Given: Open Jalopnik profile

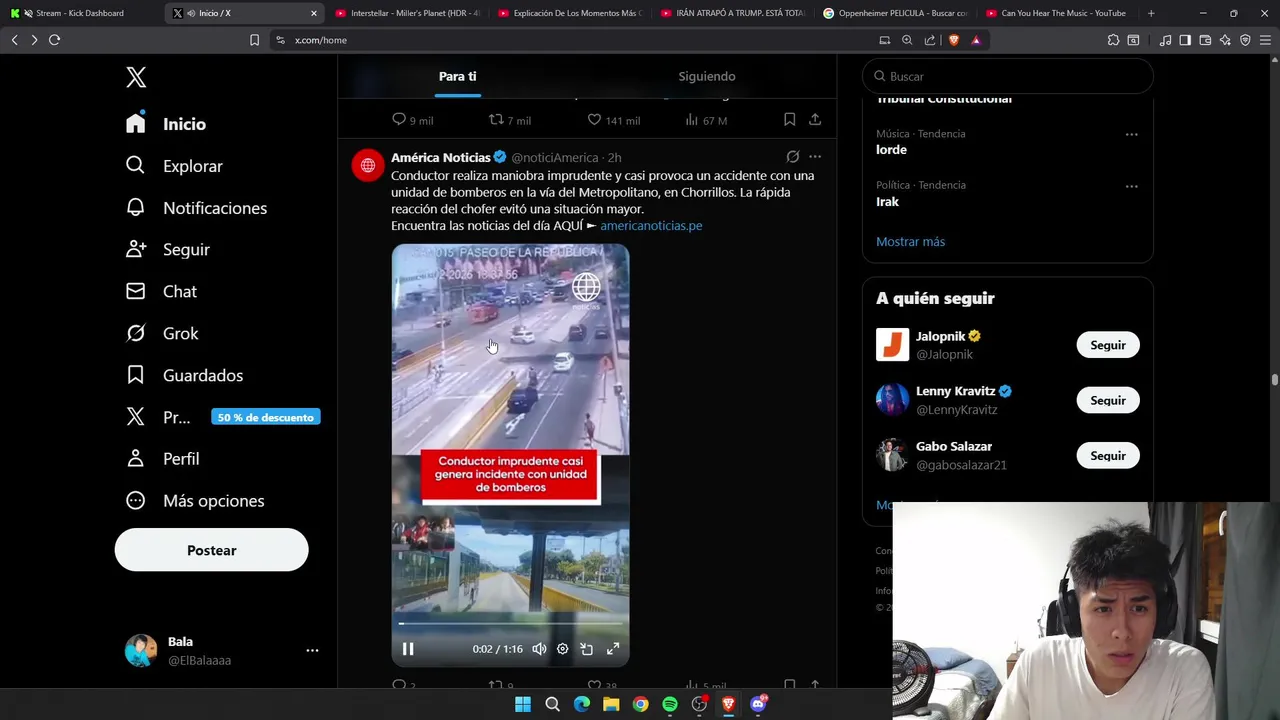Looking at the screenshot, I should coord(940,337).
